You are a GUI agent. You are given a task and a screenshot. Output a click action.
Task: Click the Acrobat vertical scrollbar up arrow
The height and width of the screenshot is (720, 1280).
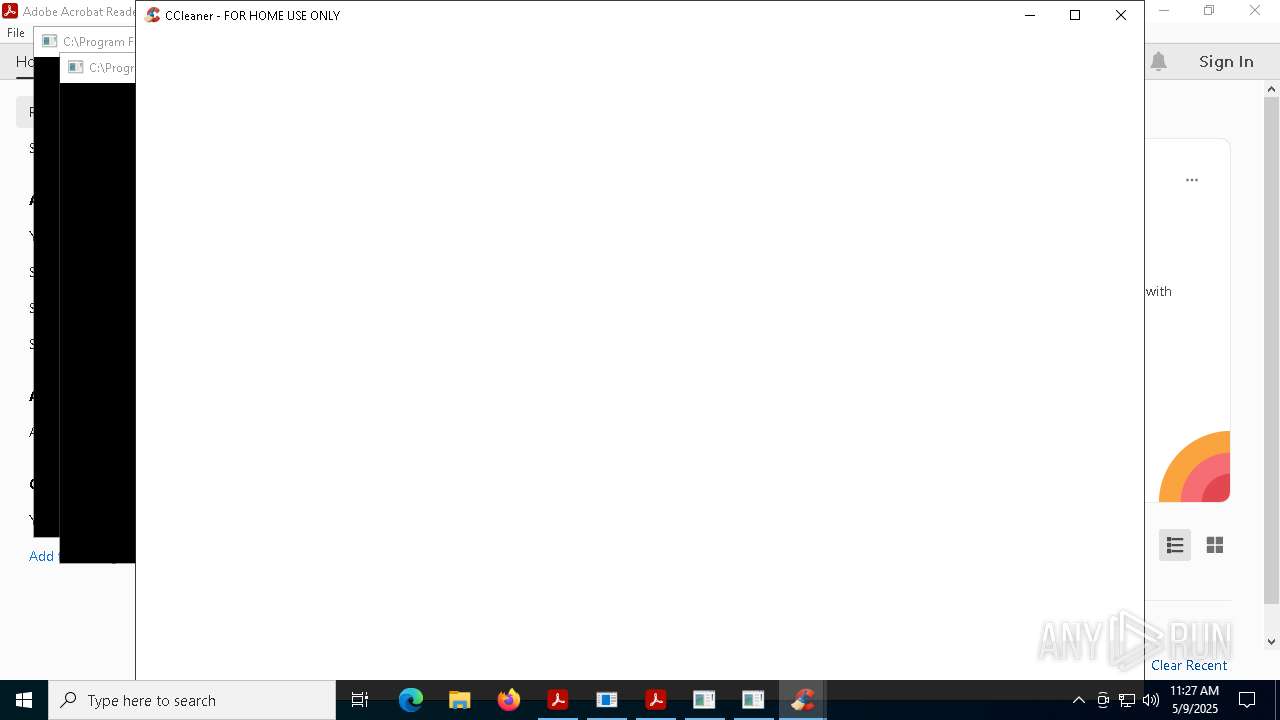[1271, 89]
